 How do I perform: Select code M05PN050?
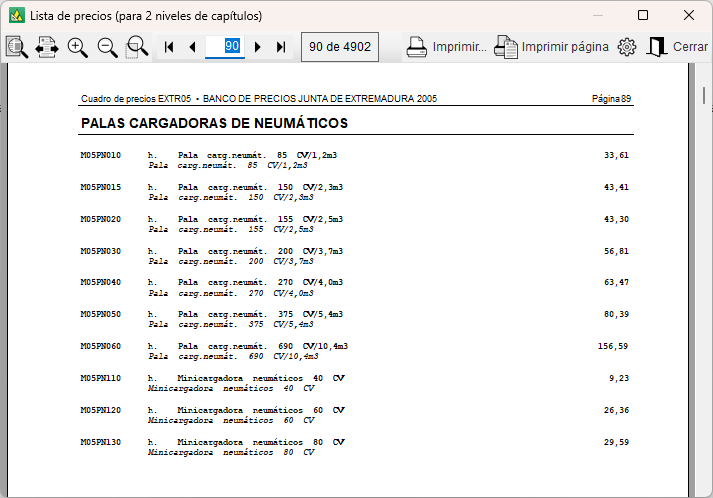[100, 314]
